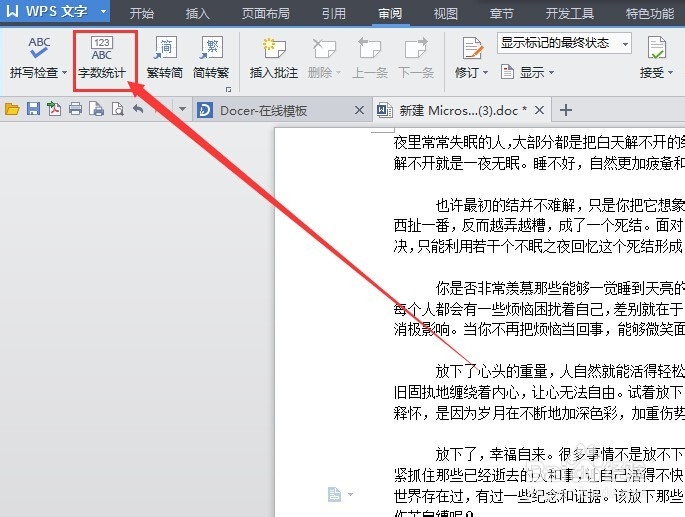Viewport: 685px width, 517px height.
Task: Add a new document tab with plus button
Action: point(566,110)
